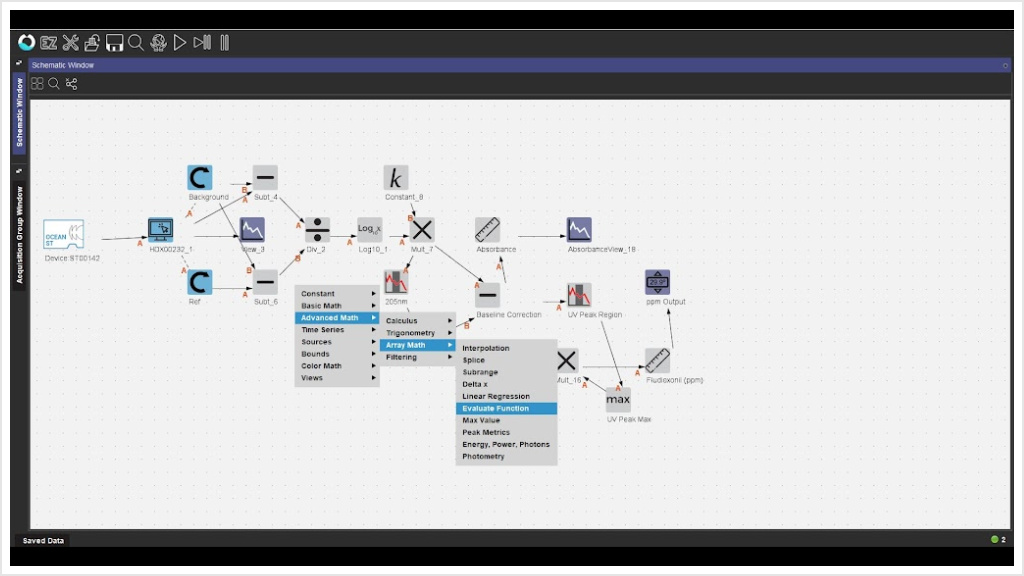Click the Schematic Window title bar

520,65
